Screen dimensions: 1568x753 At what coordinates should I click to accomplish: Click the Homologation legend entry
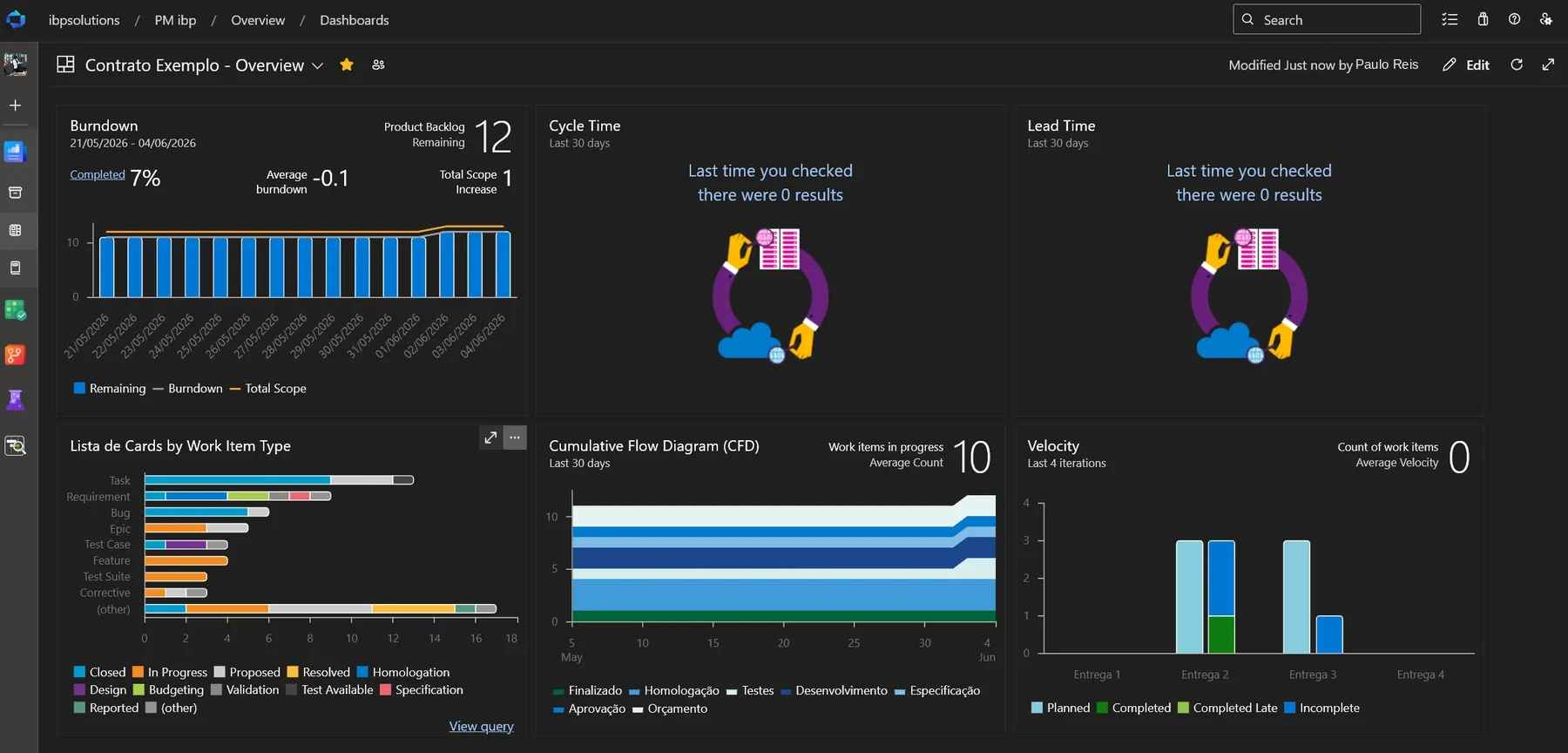[403, 672]
